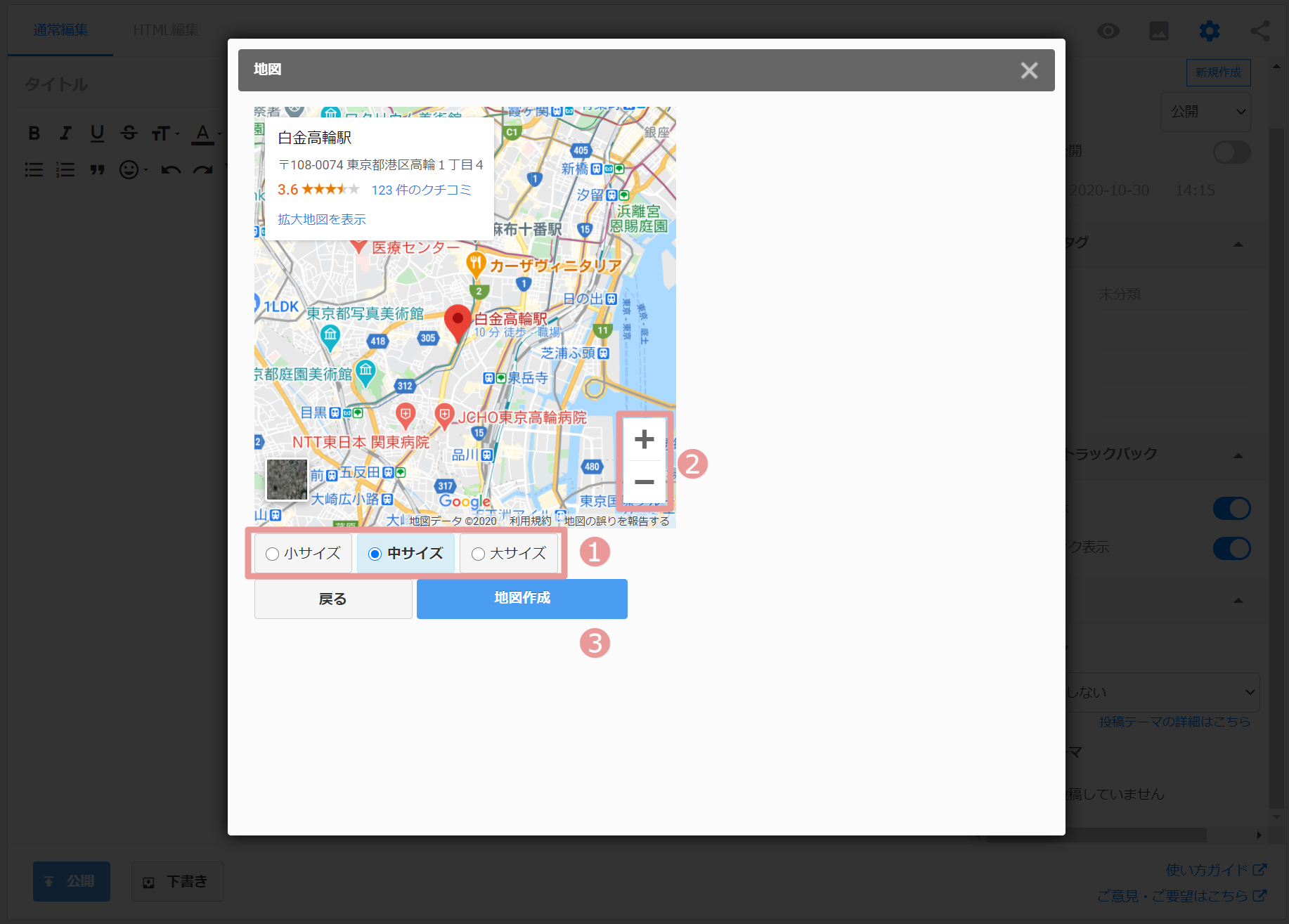Click the red 白金高輪駅 map pin
Viewport: 1289px width, 924px height.
tap(458, 323)
